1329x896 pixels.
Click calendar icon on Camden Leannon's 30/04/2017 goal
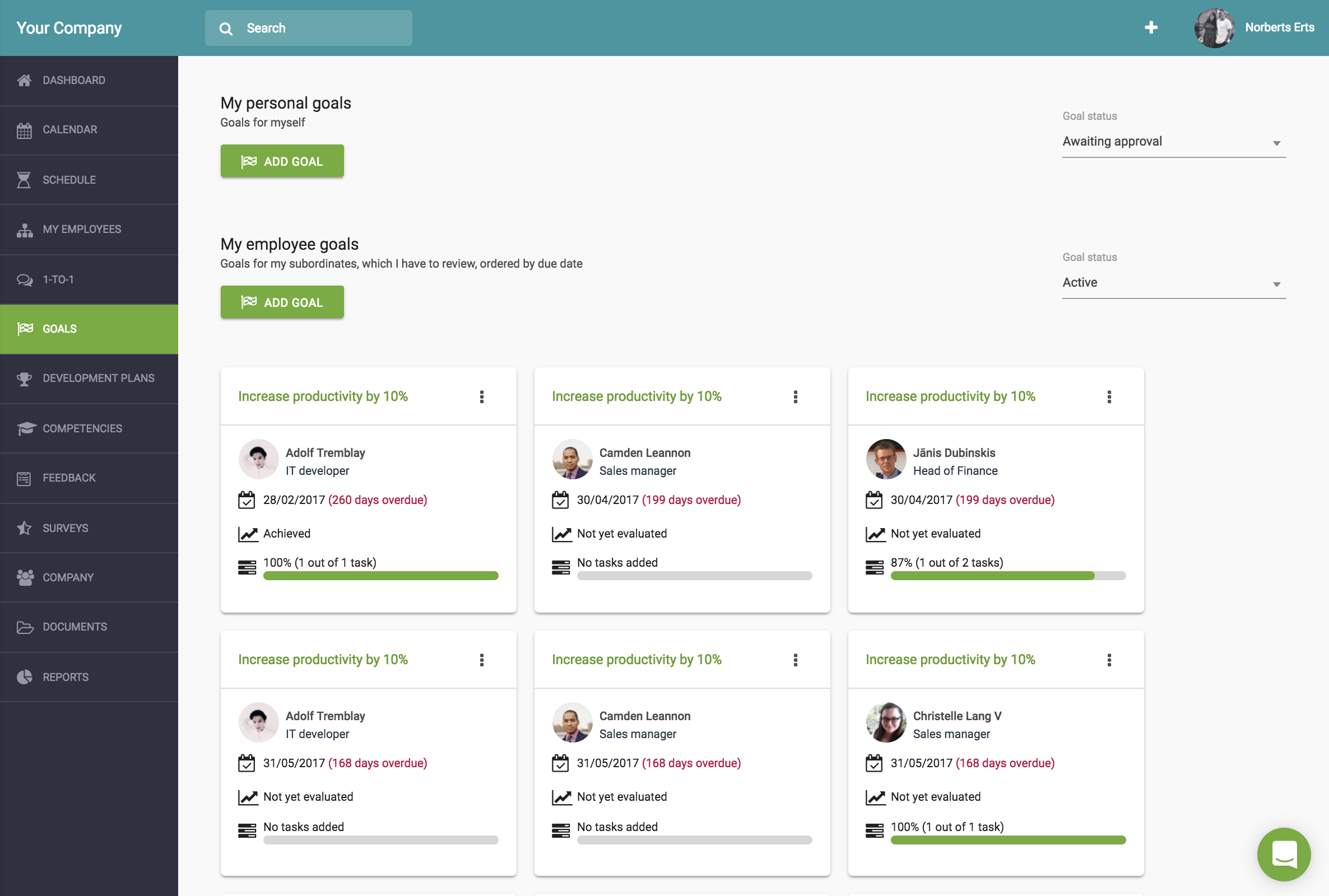point(560,500)
